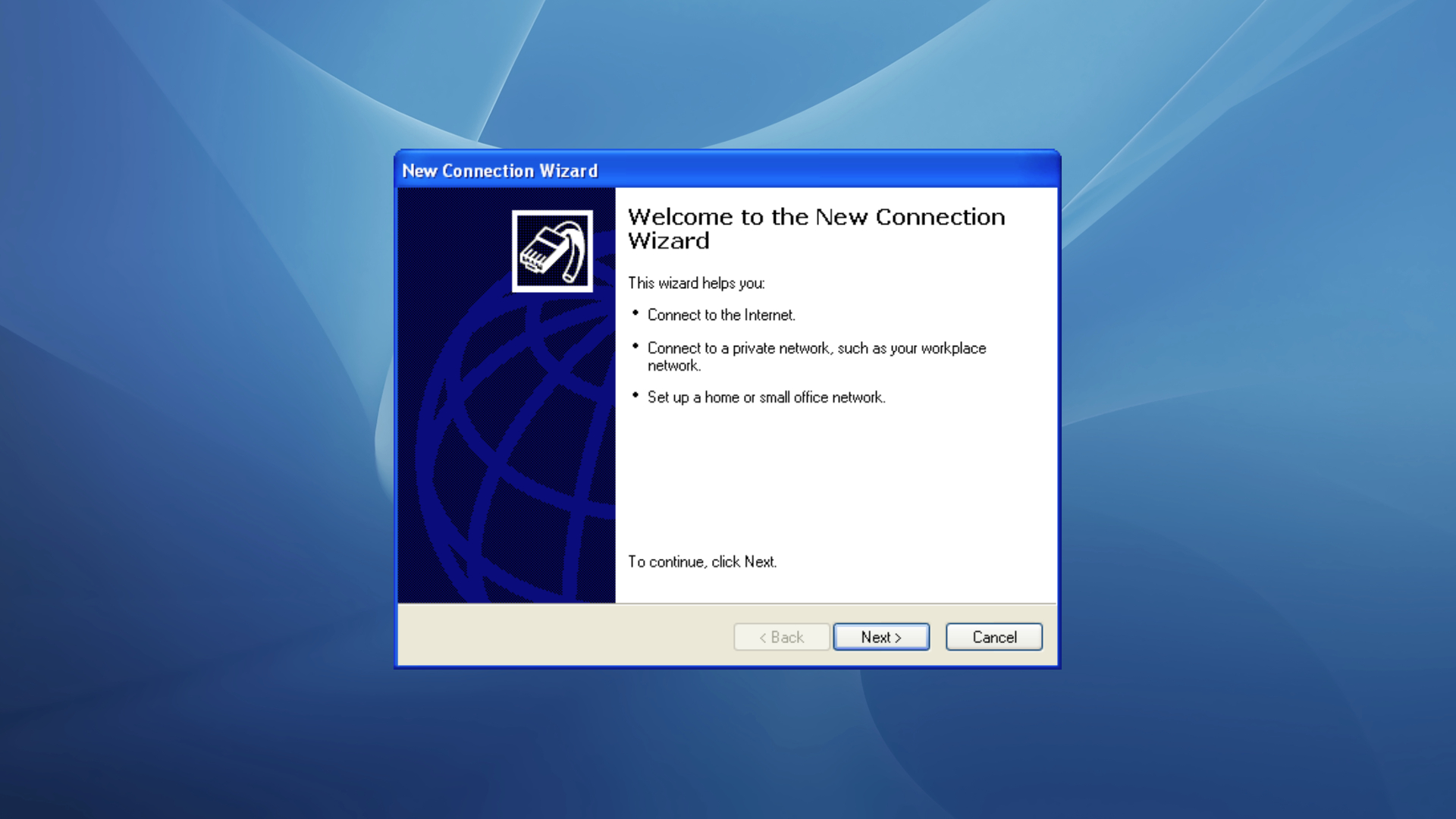Click 'Connect to the Internet' bullet text
This screenshot has width=1456, height=819.
point(720,315)
